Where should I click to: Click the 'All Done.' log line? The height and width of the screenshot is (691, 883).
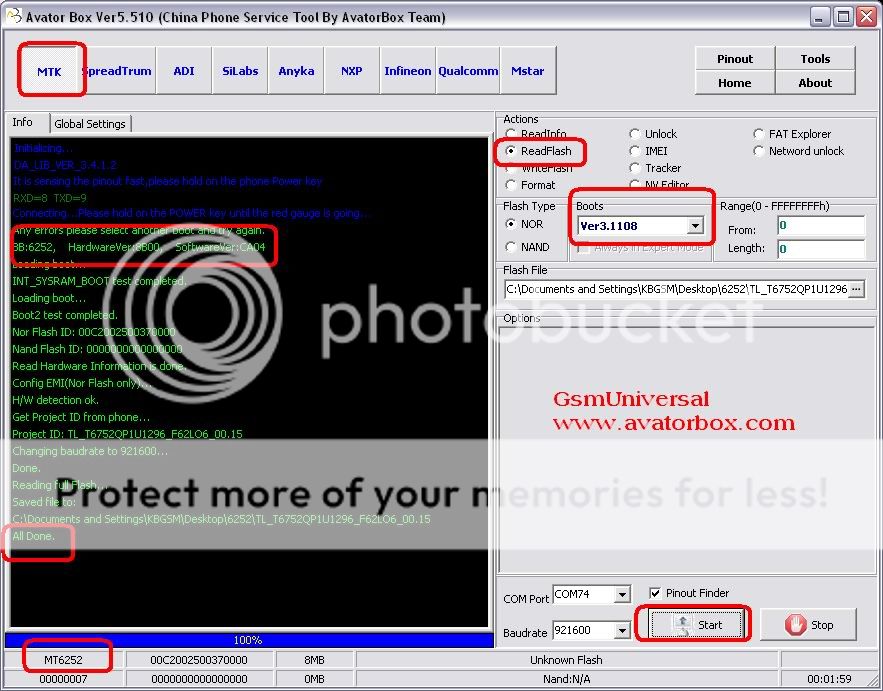(34, 536)
